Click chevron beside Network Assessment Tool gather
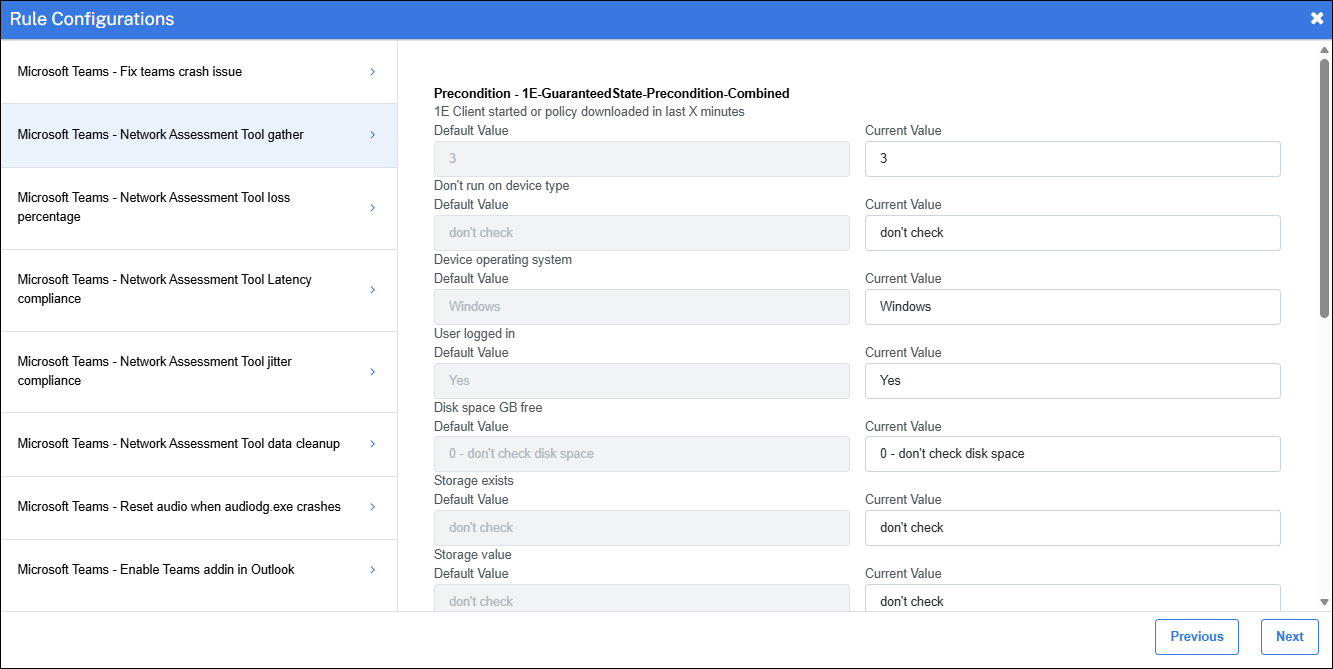 373,135
